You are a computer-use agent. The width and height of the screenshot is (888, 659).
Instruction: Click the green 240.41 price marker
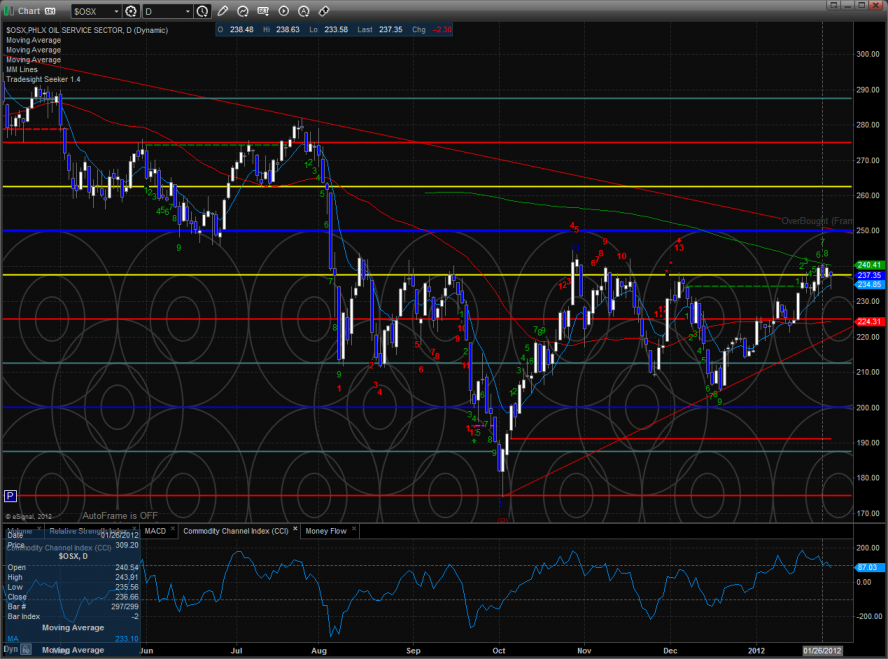pos(869,265)
